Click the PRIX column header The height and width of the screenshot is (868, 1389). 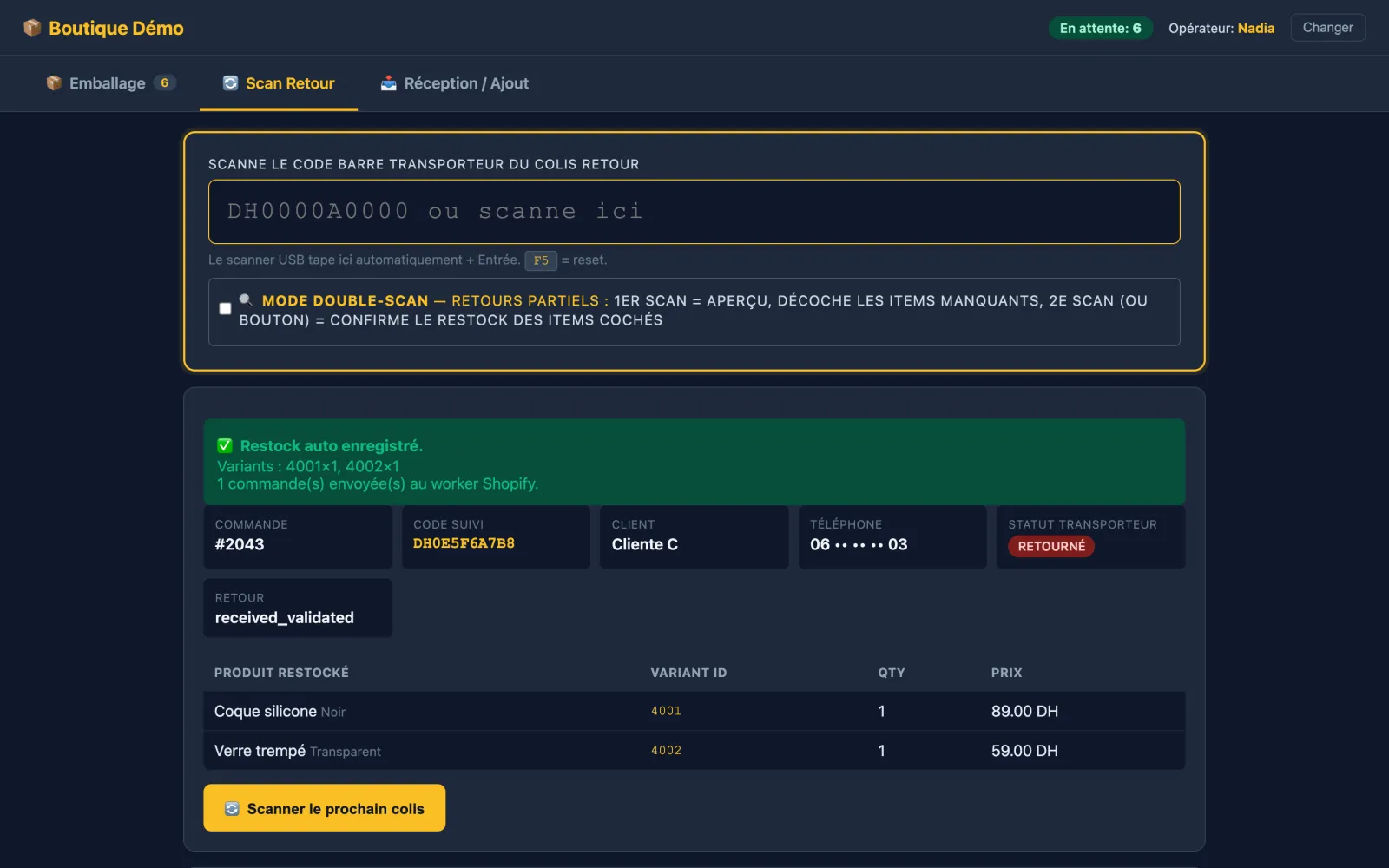(1006, 673)
